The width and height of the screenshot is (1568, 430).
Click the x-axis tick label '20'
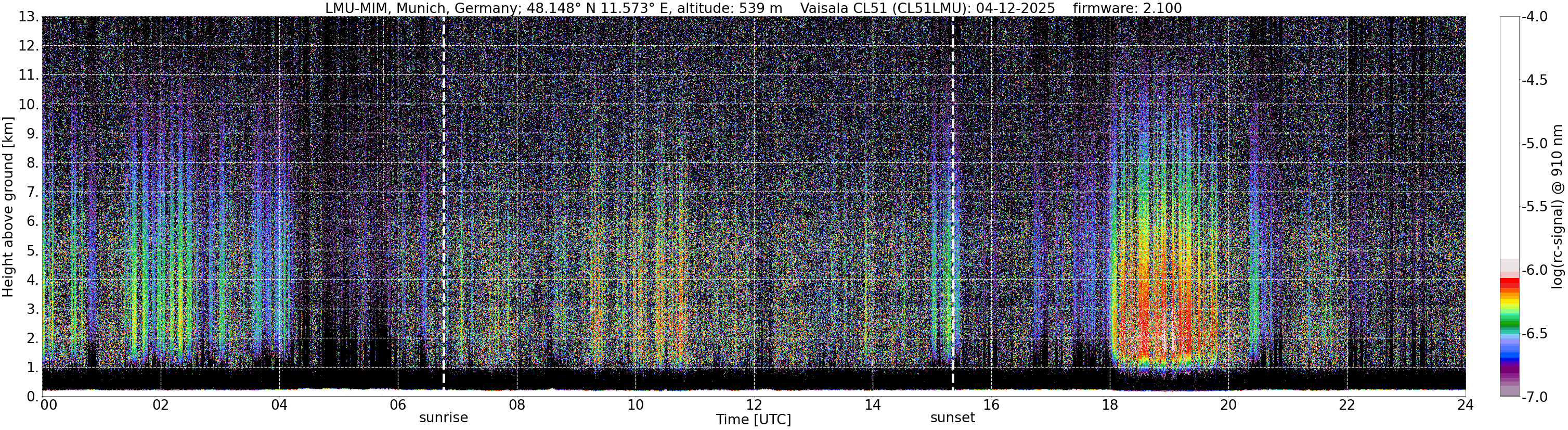coord(1228,405)
